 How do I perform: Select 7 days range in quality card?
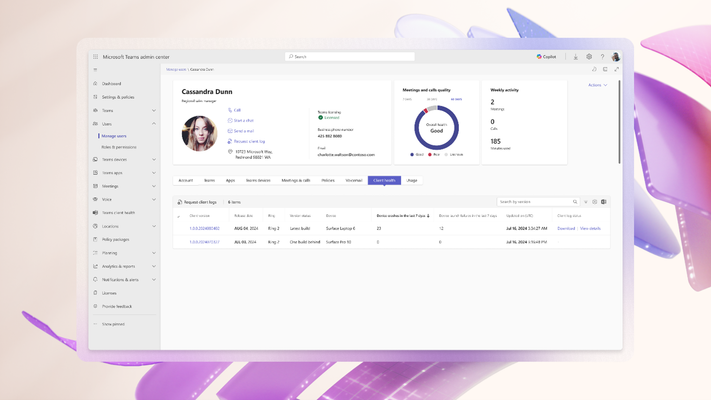[407, 99]
